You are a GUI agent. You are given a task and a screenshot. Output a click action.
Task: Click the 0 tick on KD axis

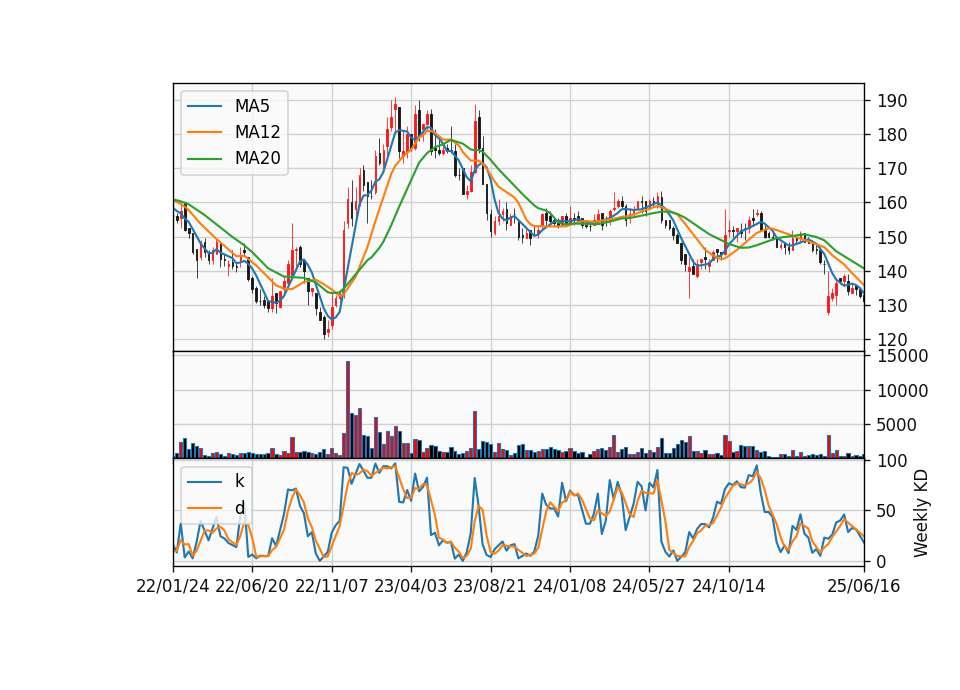pyautogui.click(x=882, y=561)
